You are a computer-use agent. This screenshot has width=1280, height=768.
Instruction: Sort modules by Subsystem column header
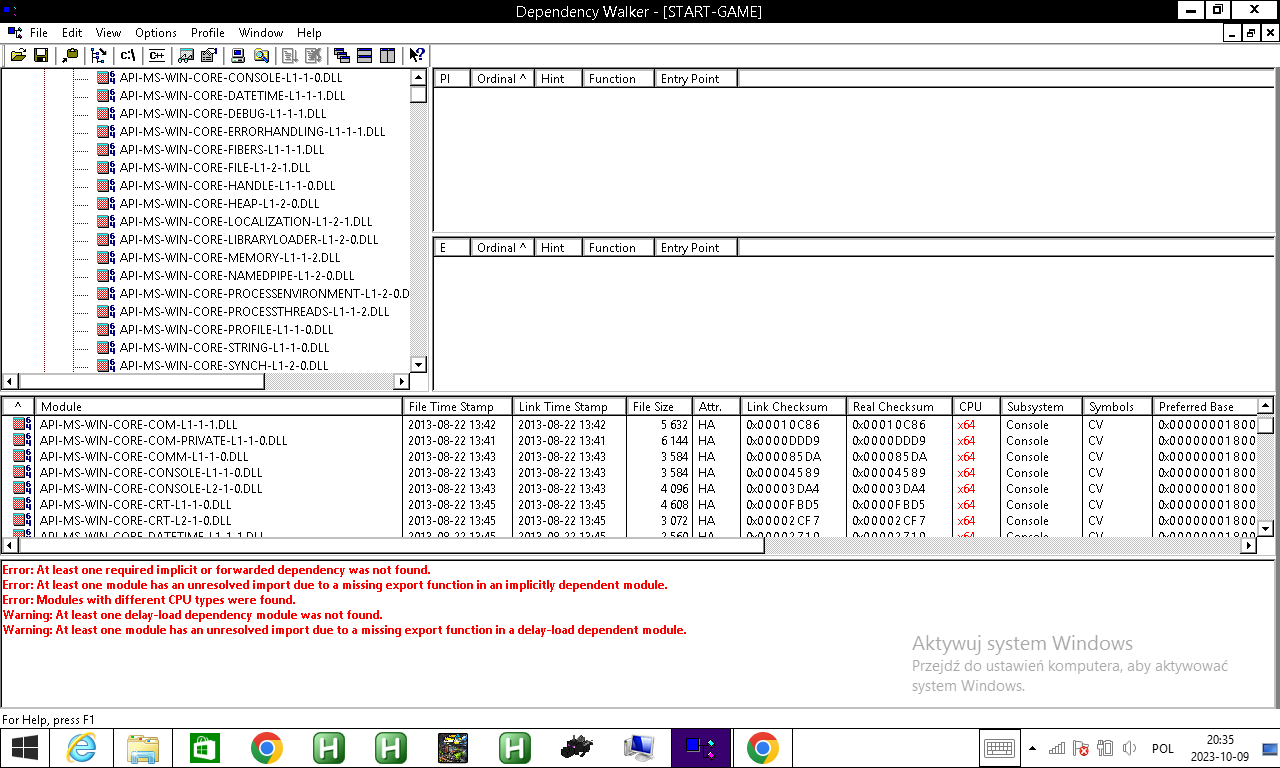point(1041,407)
